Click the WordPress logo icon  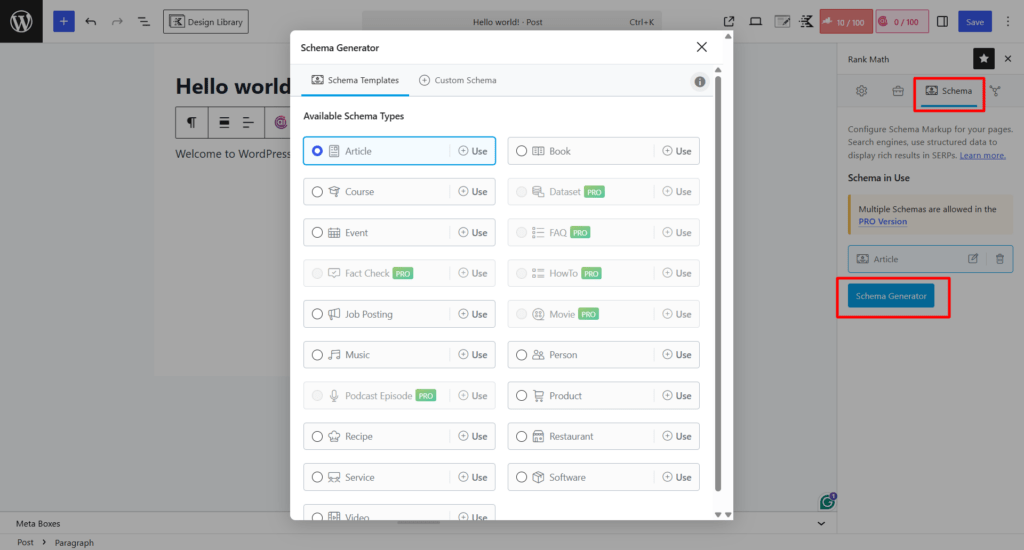(21, 22)
